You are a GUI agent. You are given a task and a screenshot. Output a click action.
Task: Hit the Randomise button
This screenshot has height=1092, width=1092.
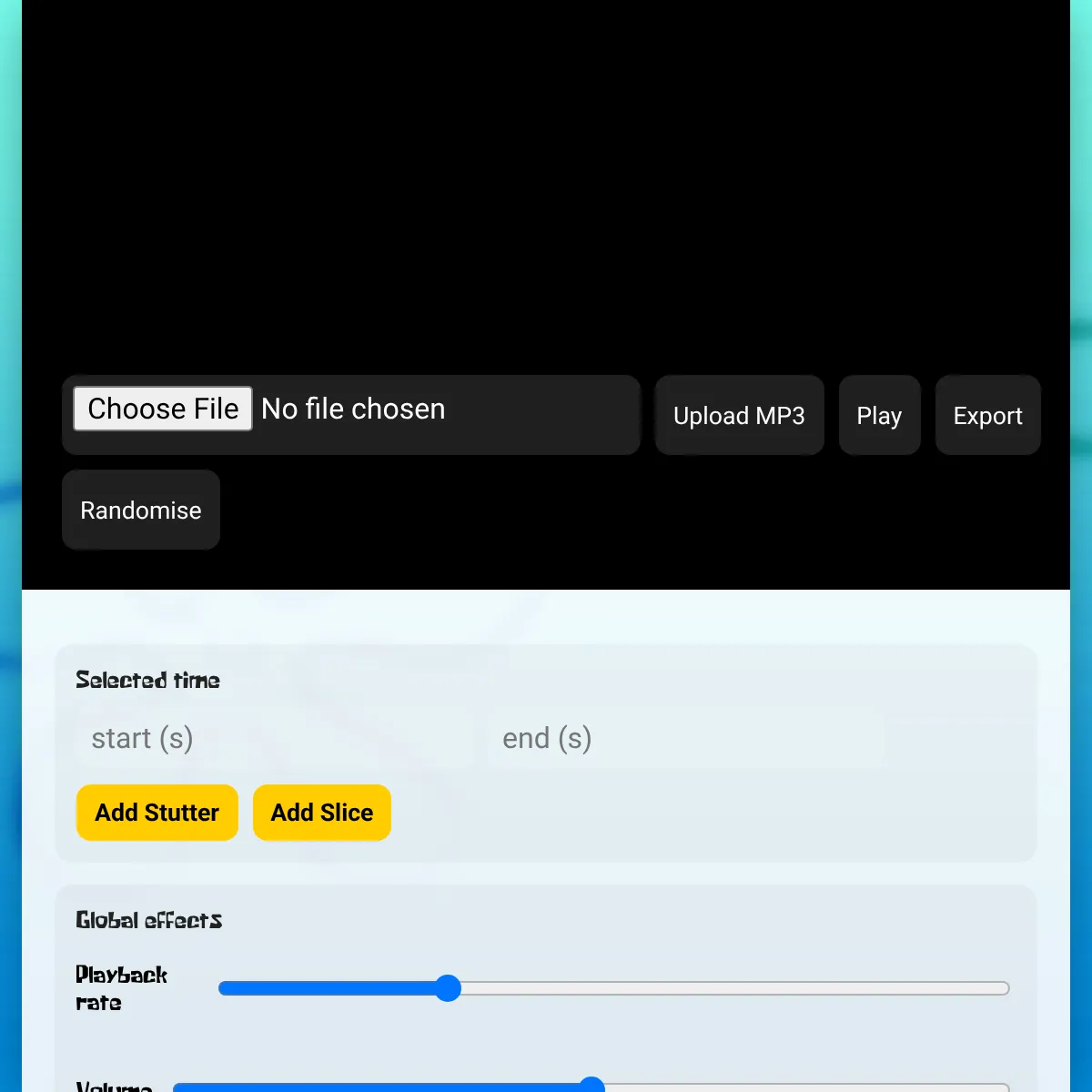pyautogui.click(x=141, y=511)
